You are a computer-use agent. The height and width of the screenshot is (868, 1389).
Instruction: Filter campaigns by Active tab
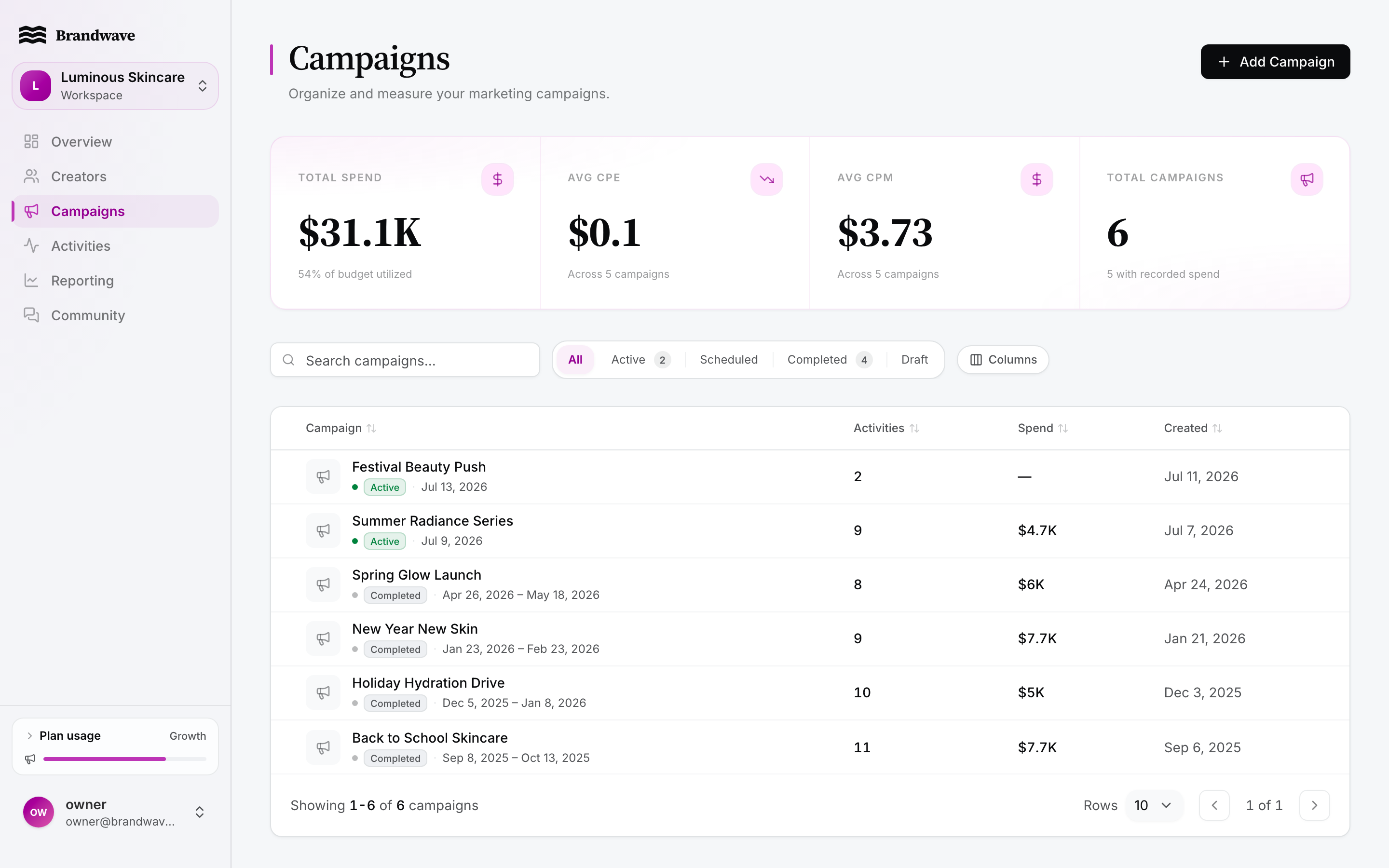tap(640, 360)
